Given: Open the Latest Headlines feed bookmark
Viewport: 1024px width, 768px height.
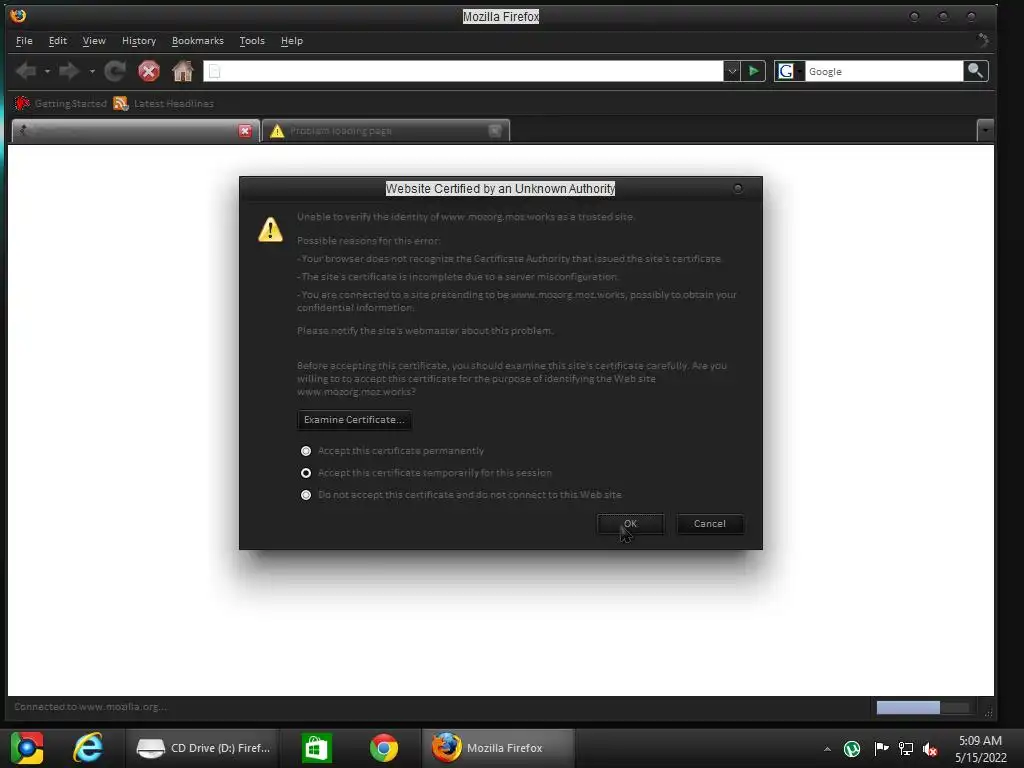Looking at the screenshot, I should tap(163, 103).
